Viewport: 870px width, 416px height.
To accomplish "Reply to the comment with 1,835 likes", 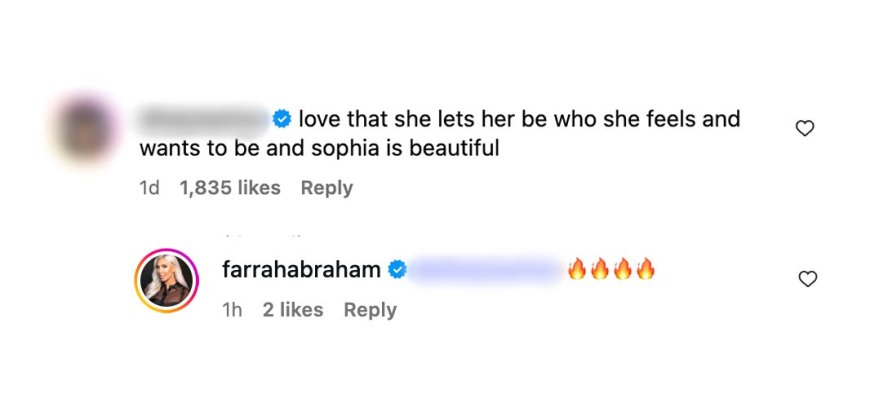I will click(326, 188).
